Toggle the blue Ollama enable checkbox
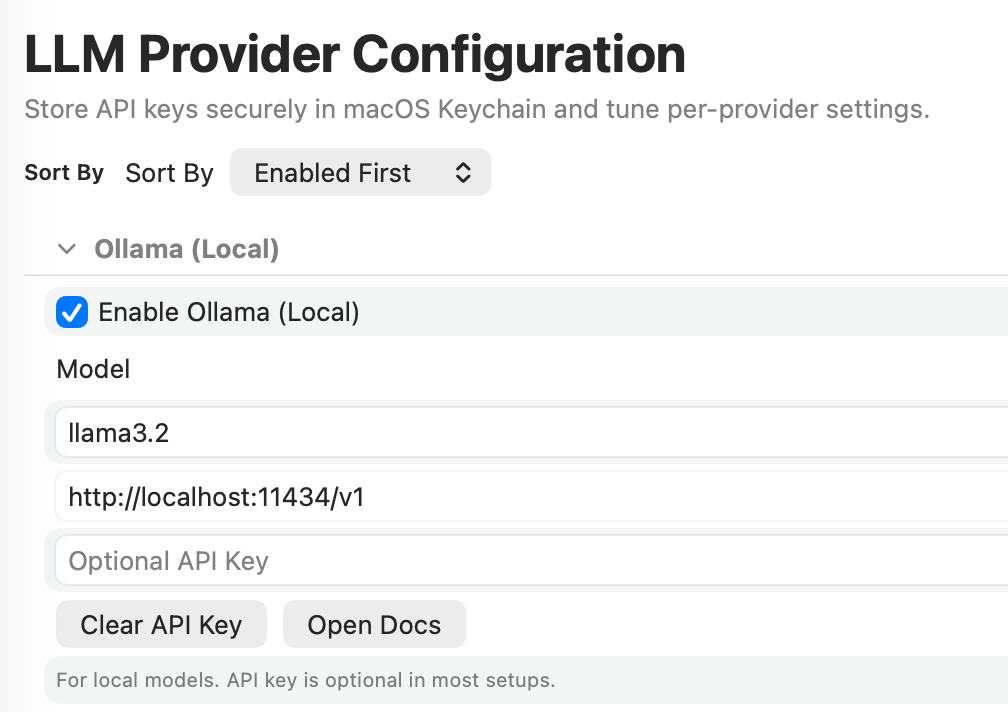Screen dimensions: 1008x712 (71, 312)
